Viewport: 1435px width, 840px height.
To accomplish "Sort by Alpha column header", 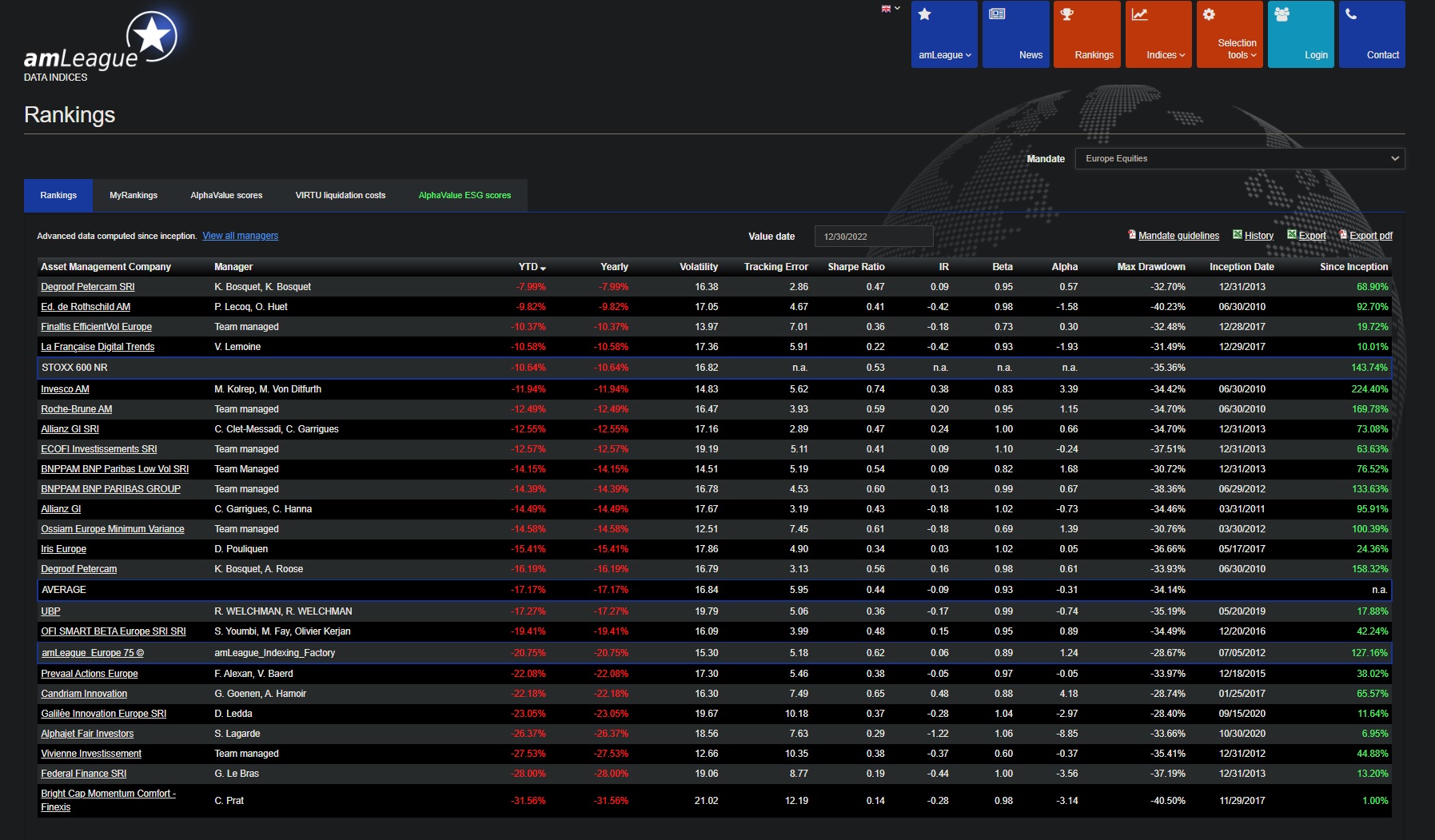I will pyautogui.click(x=1064, y=267).
